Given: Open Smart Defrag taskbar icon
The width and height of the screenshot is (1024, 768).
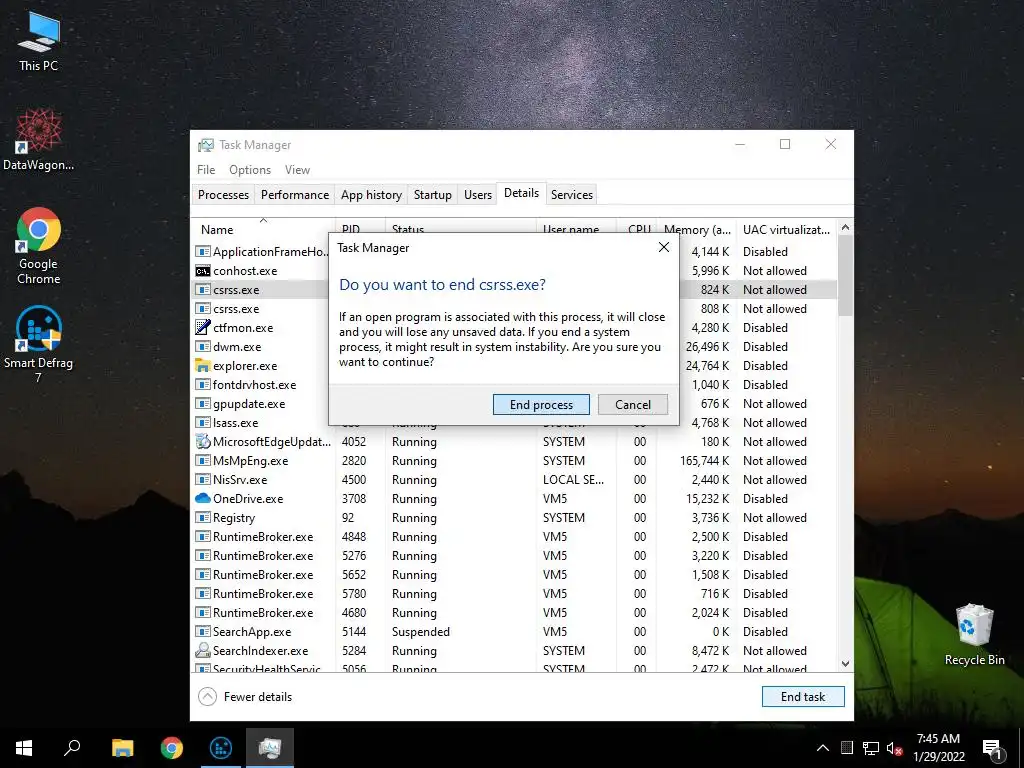Looking at the screenshot, I should click(221, 748).
